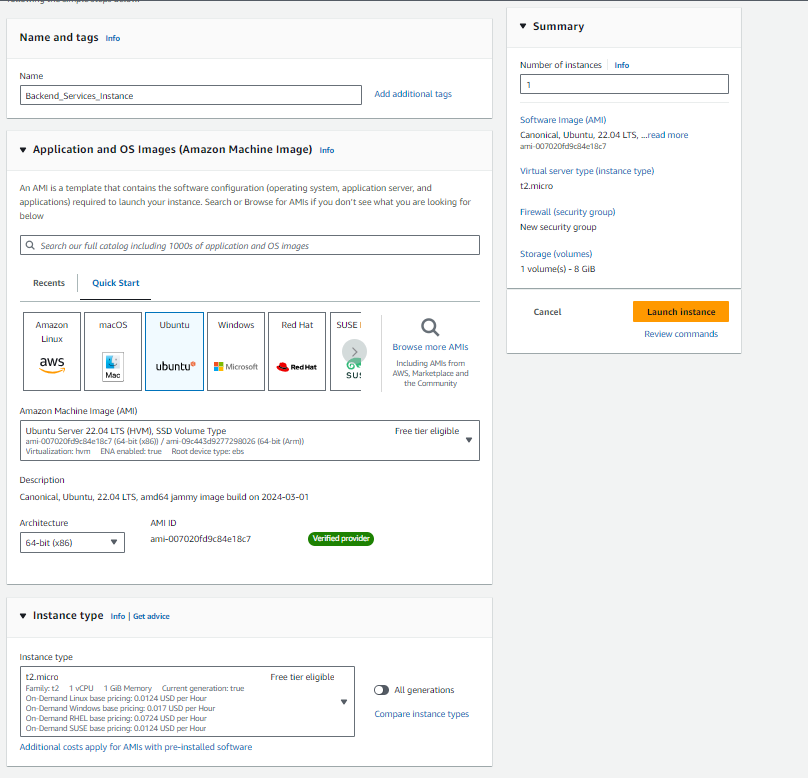This screenshot has width=808, height=778.
Task: Click read more in Software Image summary
Action: pos(668,135)
